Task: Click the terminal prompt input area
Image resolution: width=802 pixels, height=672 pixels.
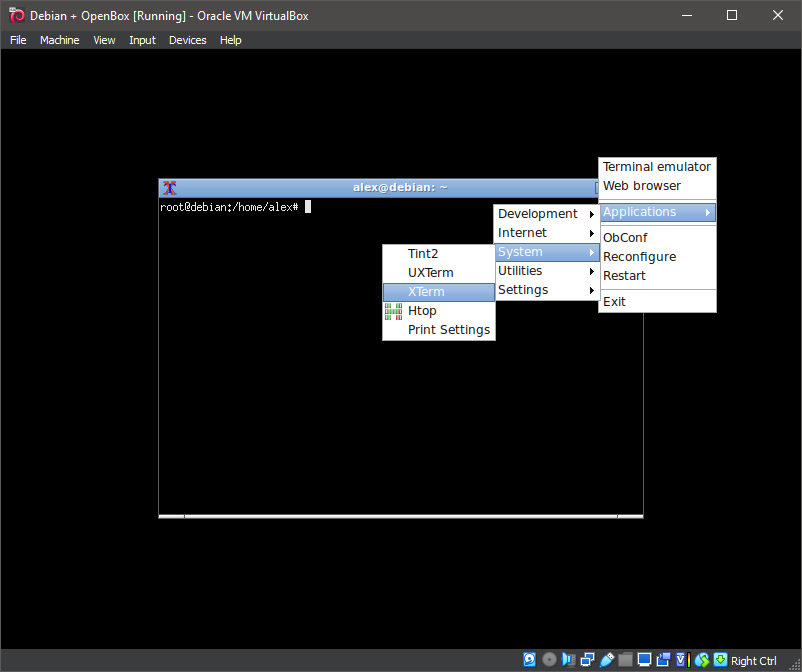Action: [x=309, y=206]
